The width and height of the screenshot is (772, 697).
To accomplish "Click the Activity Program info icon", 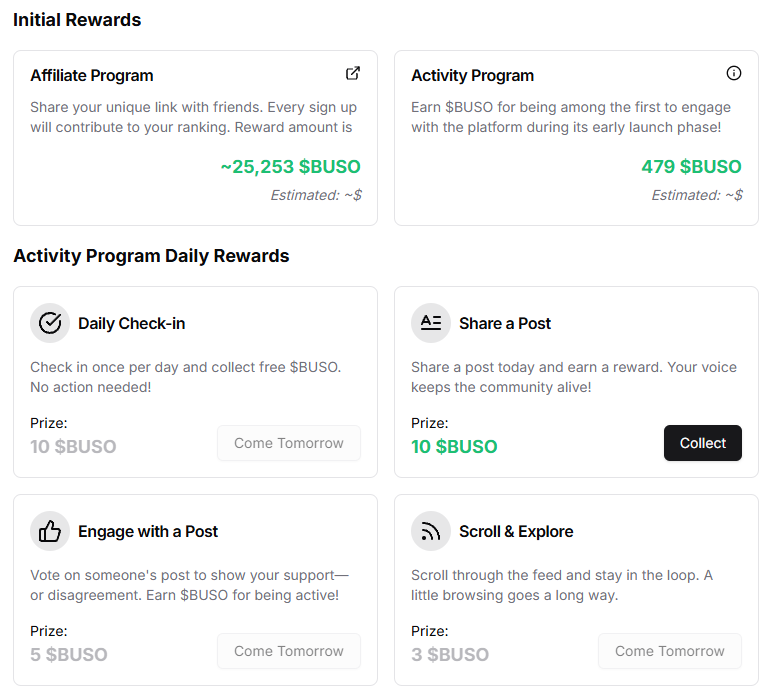I will click(734, 73).
